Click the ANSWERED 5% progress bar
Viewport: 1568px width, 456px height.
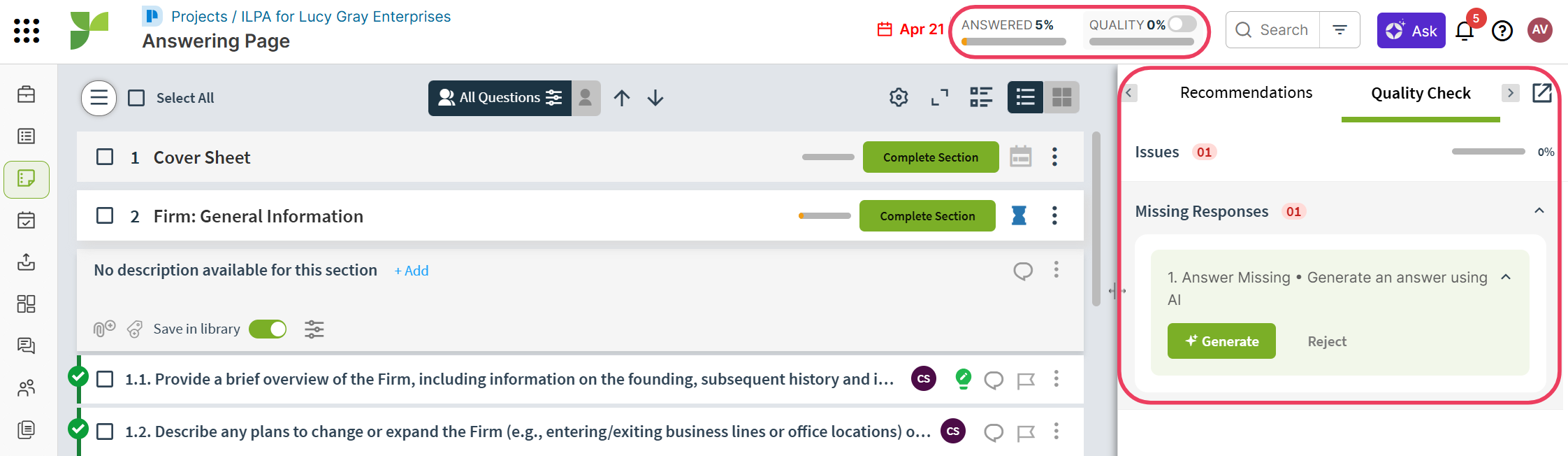(x=1014, y=42)
